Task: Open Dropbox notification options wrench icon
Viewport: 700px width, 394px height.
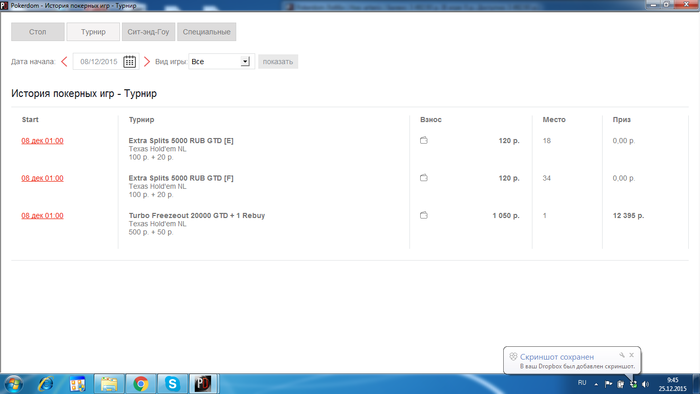Action: (622, 355)
